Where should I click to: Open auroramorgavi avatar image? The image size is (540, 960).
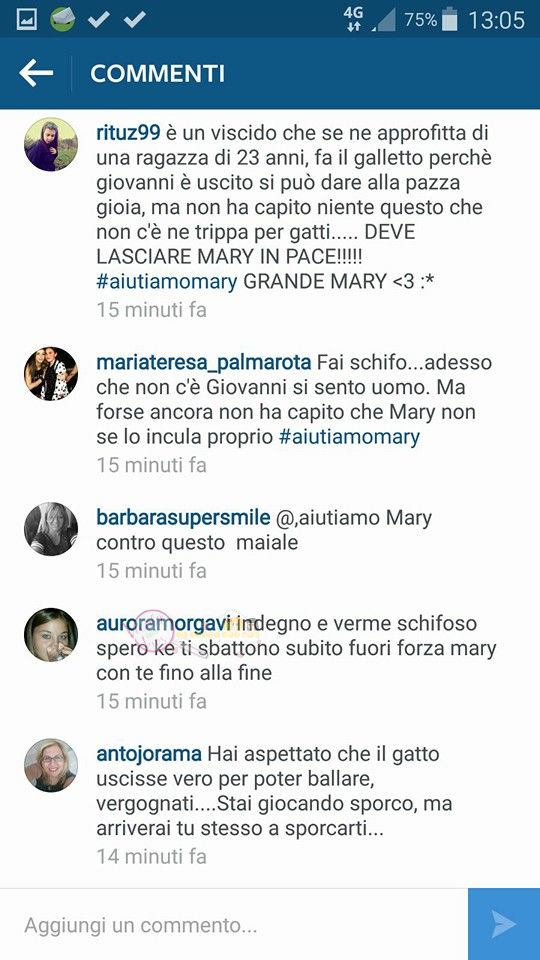point(51,635)
